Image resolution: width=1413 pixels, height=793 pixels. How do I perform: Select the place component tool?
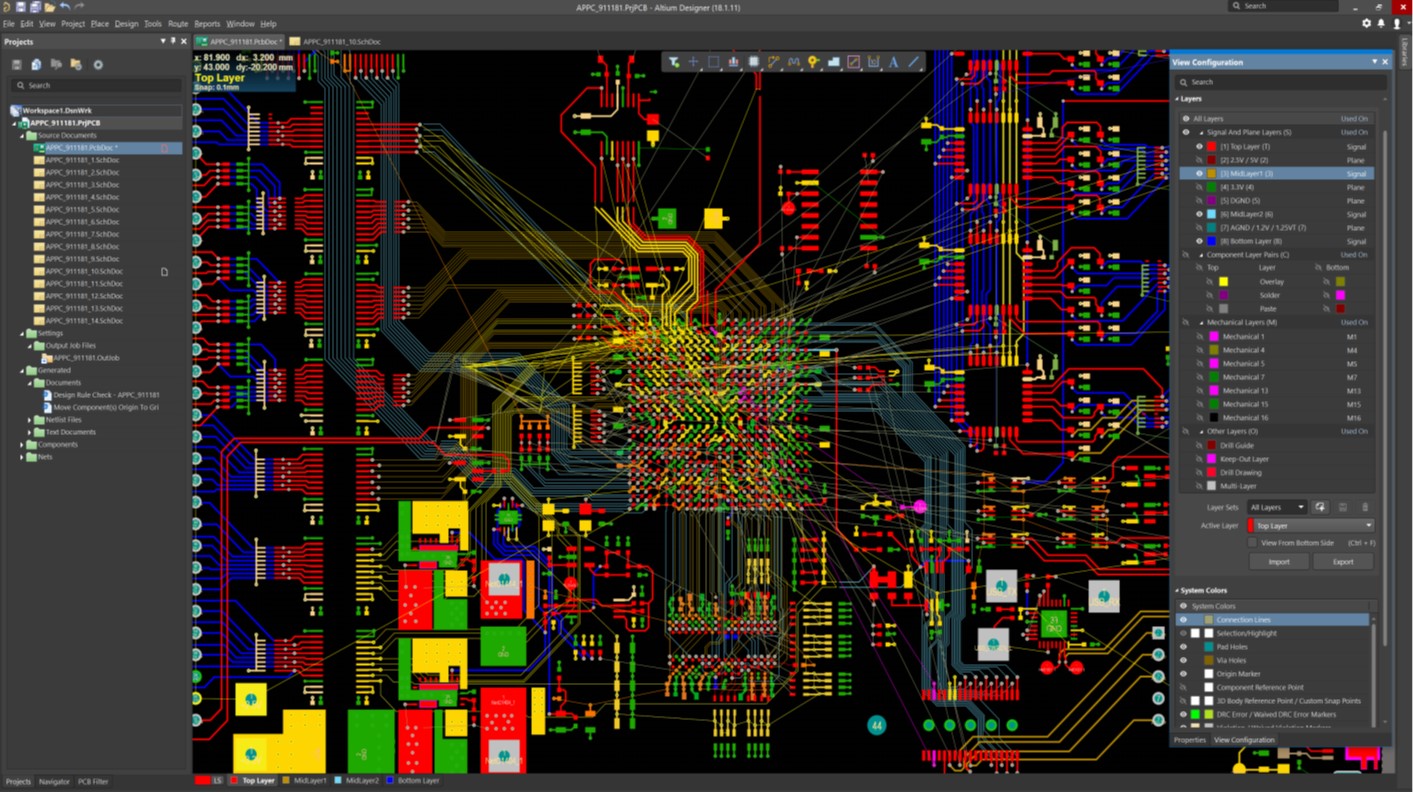click(754, 62)
